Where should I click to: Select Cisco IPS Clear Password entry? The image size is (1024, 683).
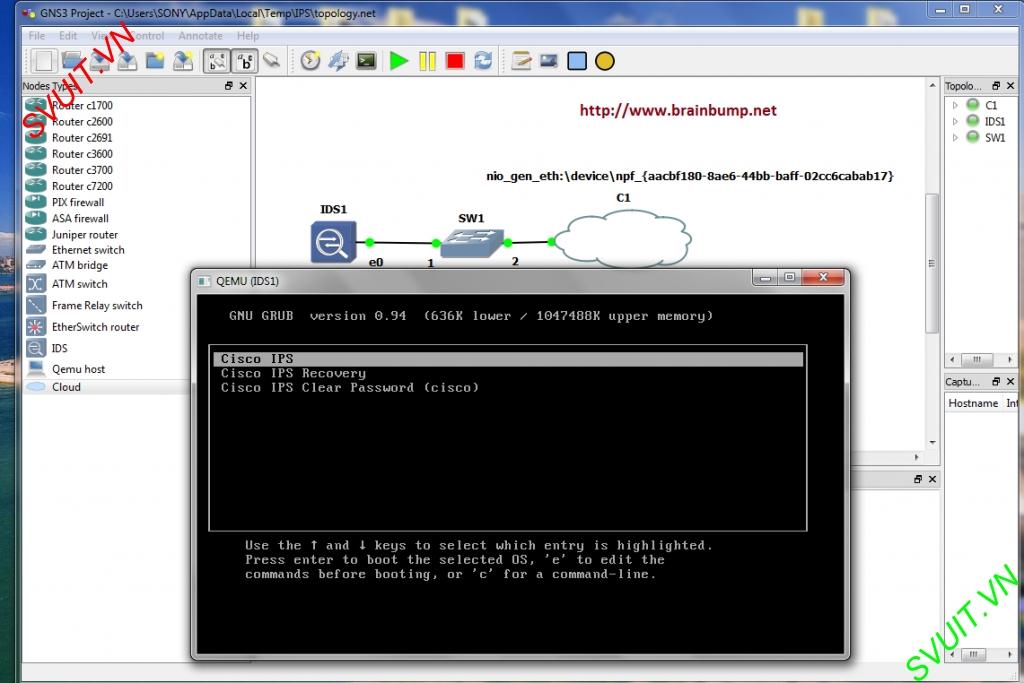pyautogui.click(x=349, y=388)
